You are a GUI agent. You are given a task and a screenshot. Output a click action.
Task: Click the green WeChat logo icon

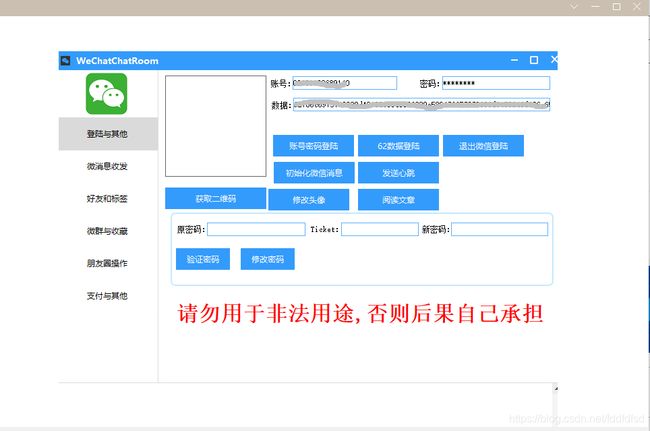(106, 94)
